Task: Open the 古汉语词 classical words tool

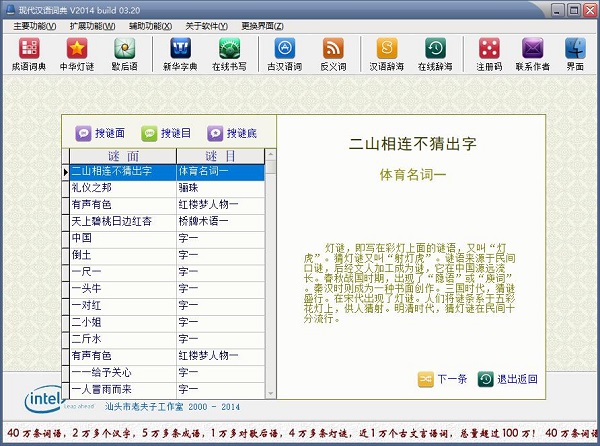Action: [285, 52]
